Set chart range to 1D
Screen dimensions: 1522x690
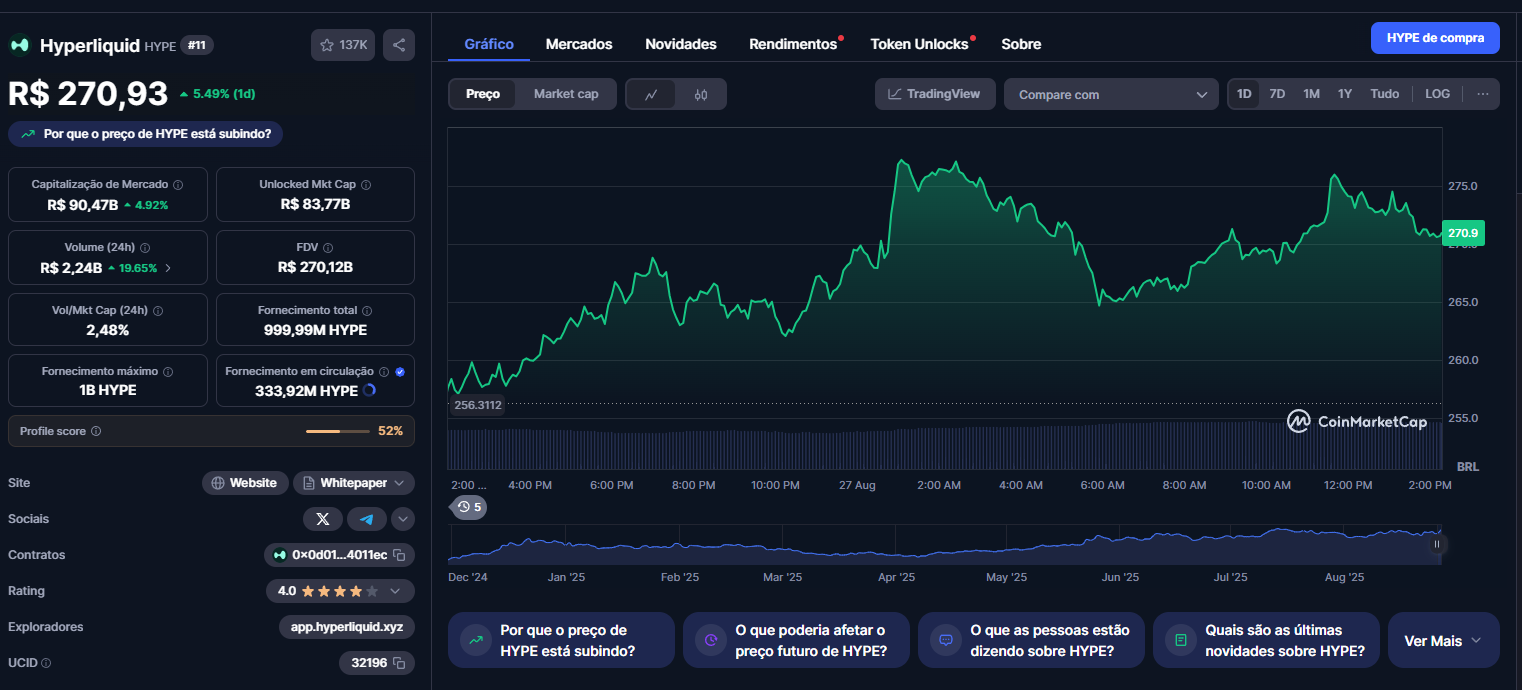(x=1244, y=94)
